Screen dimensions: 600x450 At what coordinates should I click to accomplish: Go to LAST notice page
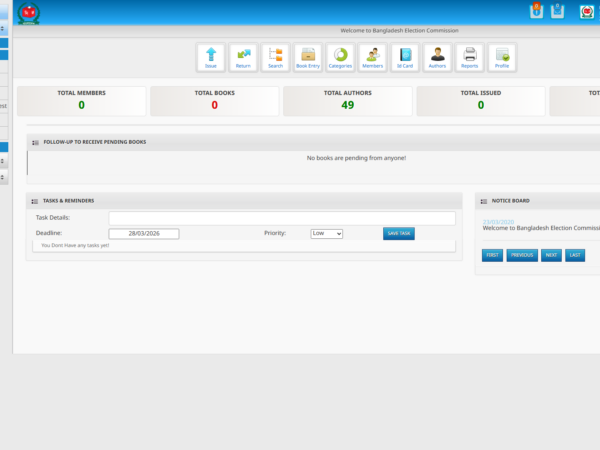click(x=575, y=255)
